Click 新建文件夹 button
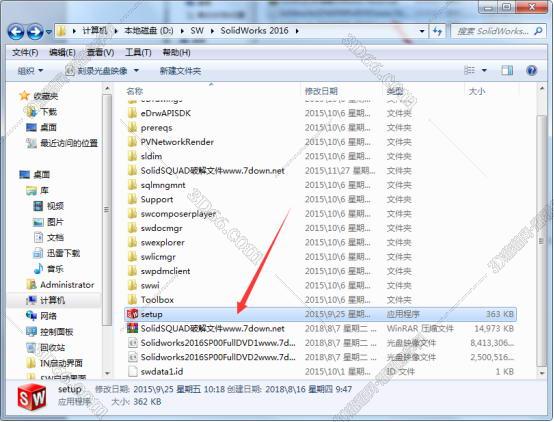Image resolution: width=554 pixels, height=422 pixels. pyautogui.click(x=180, y=71)
